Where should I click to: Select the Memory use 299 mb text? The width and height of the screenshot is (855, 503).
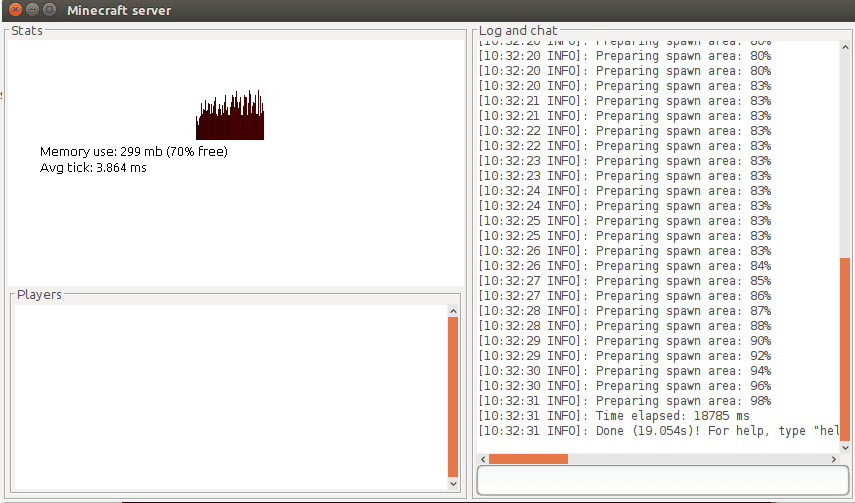(x=133, y=152)
